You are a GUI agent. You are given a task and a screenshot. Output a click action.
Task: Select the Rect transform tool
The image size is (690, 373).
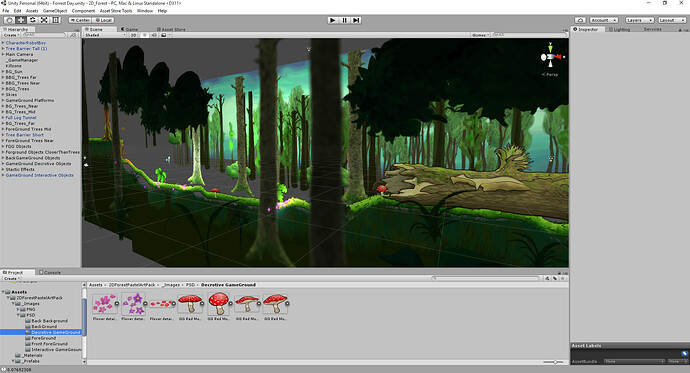(56, 20)
